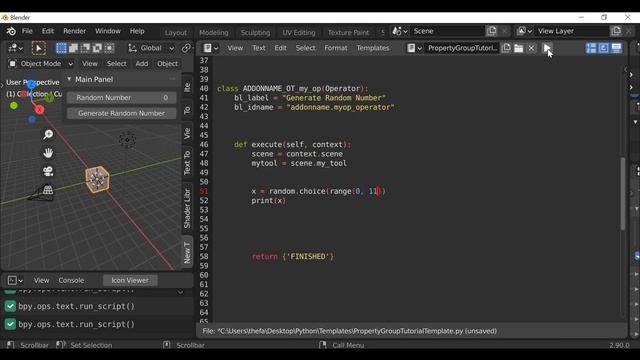Unlink the PropertyGroupTutorial text file

click(x=531, y=48)
